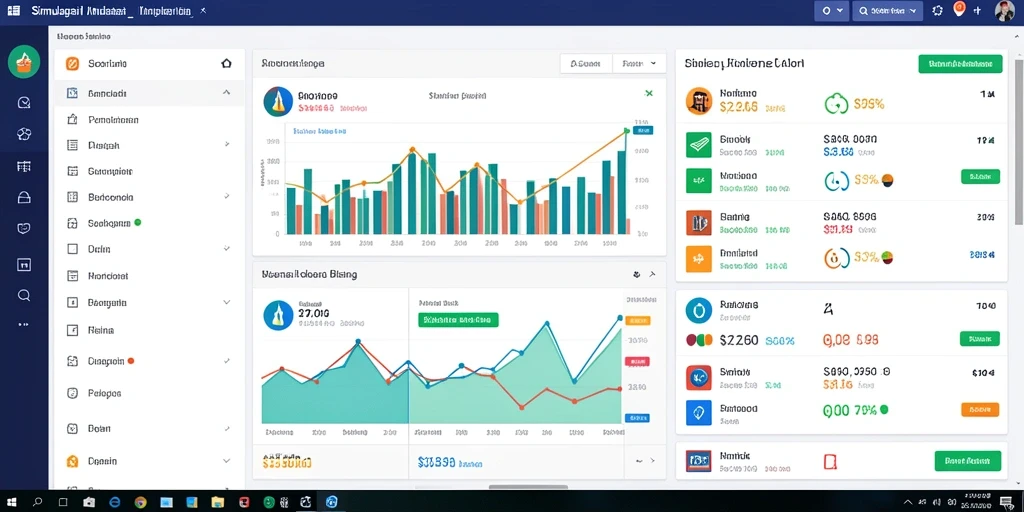The width and height of the screenshot is (1024, 512).
Task: Click the orange legend tag beside the area chart
Action: (x=638, y=321)
